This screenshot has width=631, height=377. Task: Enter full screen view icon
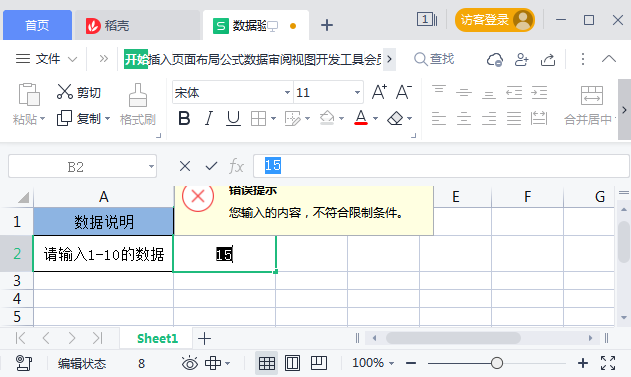pyautogui.click(x=608, y=363)
